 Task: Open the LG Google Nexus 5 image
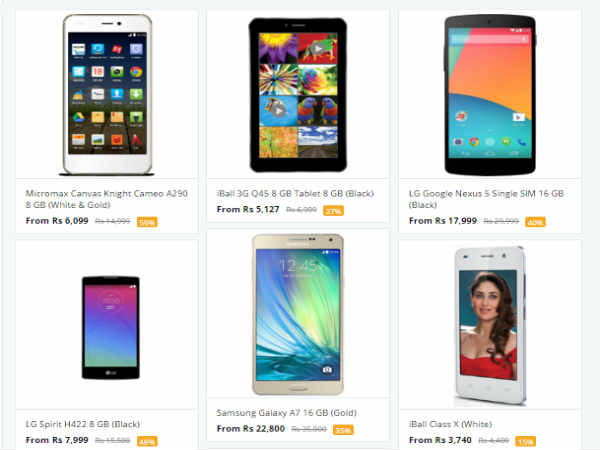(490, 95)
